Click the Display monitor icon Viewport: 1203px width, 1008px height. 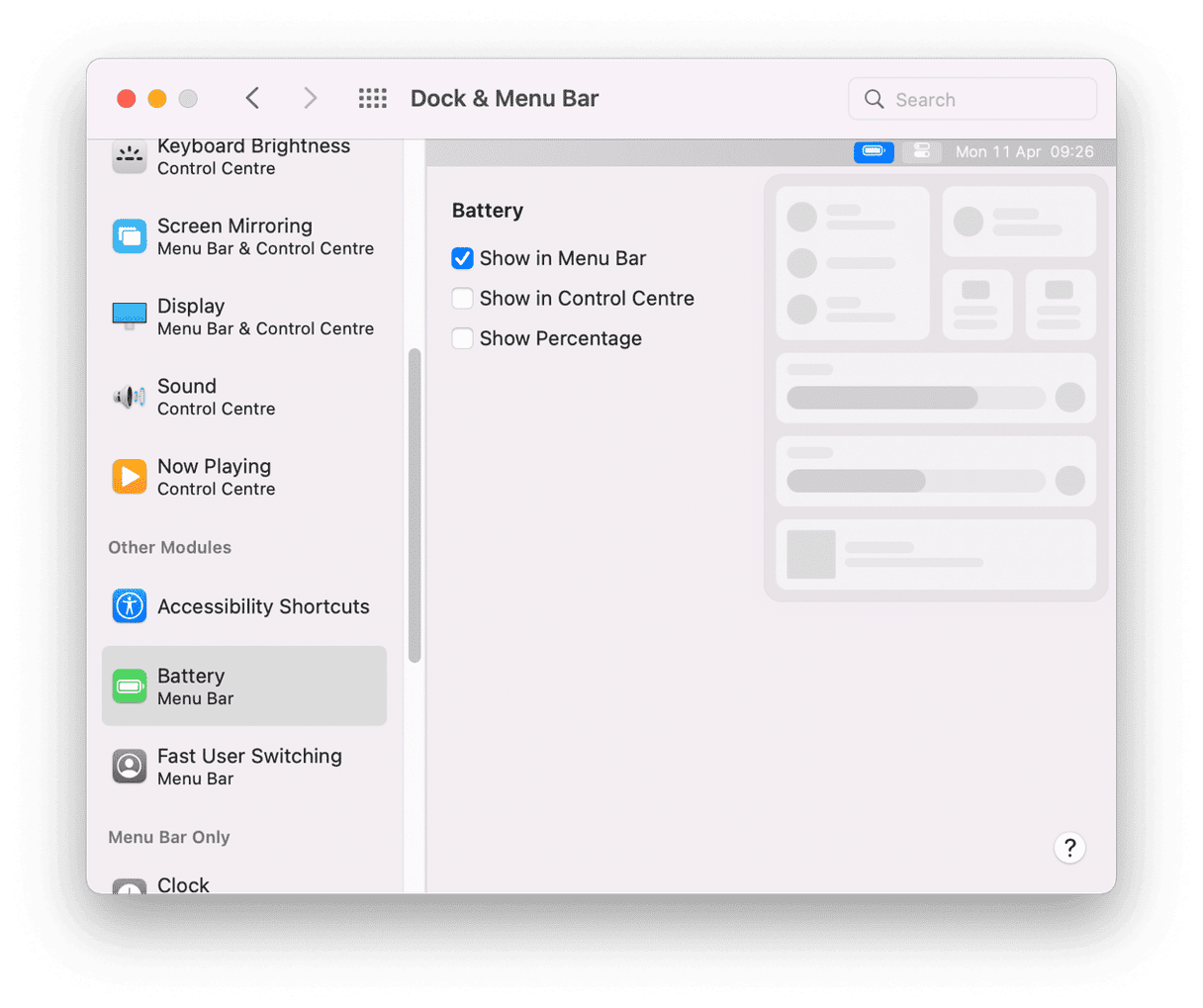tap(130, 317)
